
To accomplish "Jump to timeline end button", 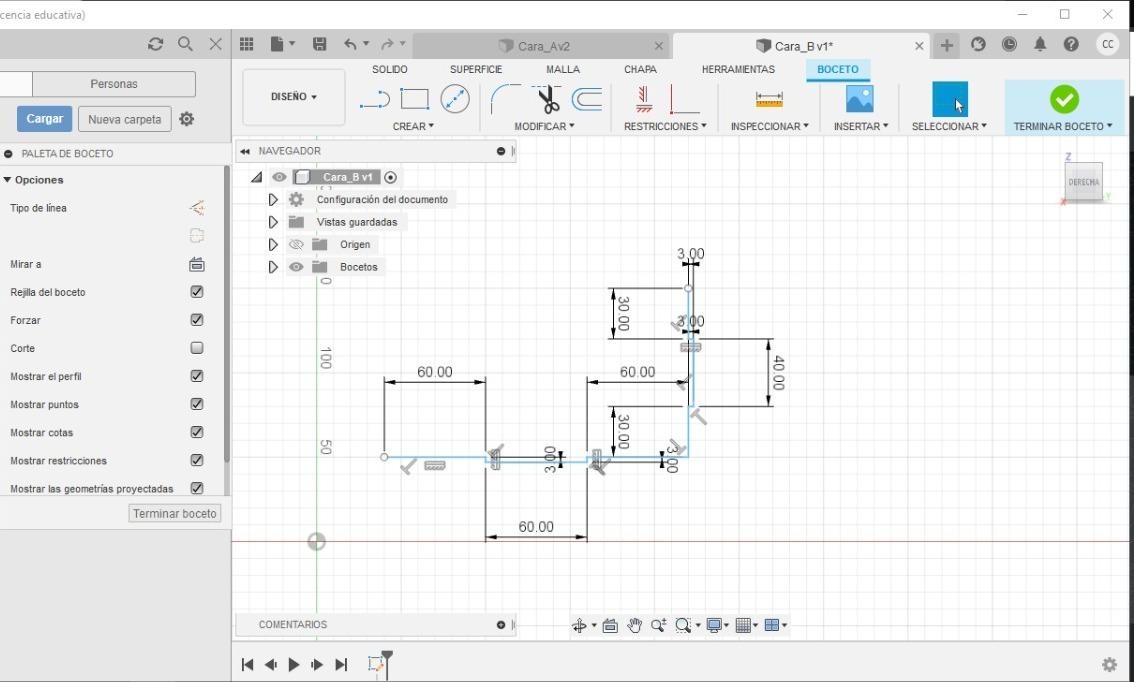I will pos(341,665).
